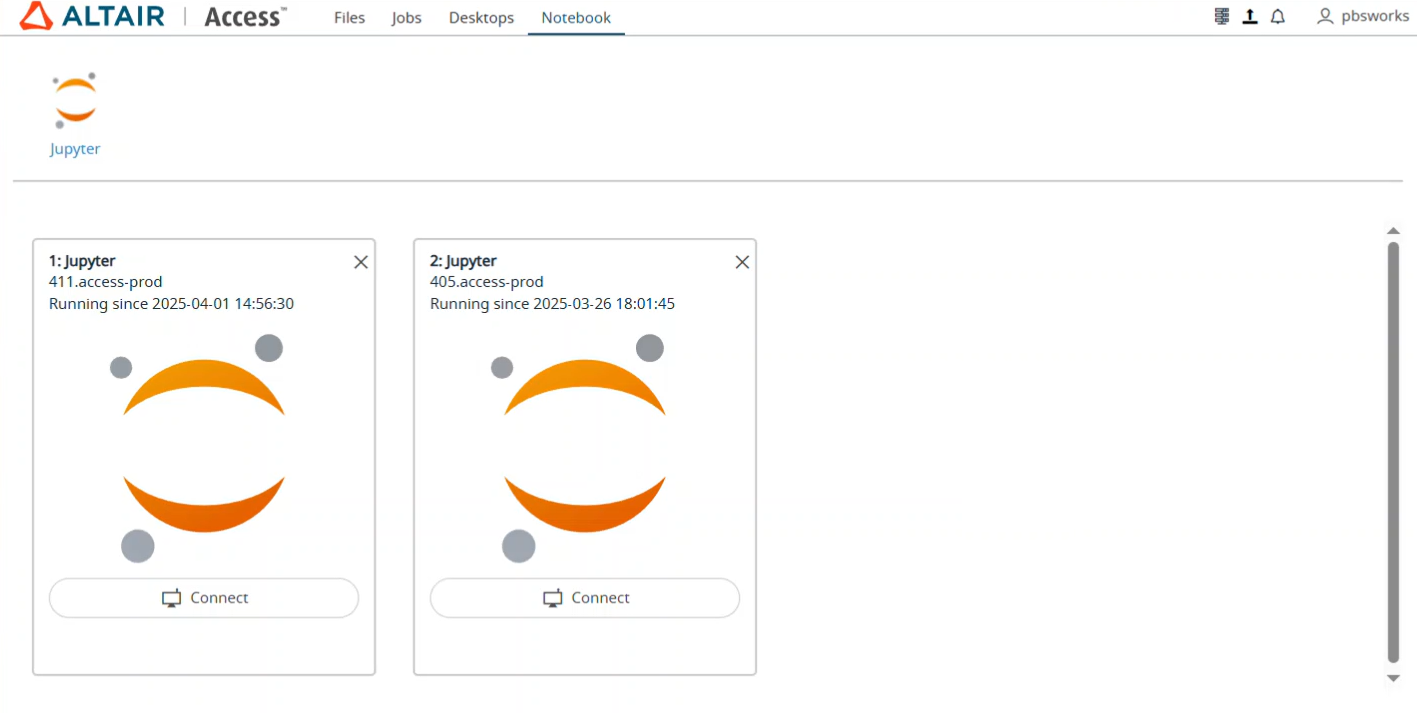Click the '405.access-prod' job ID text

486,282
